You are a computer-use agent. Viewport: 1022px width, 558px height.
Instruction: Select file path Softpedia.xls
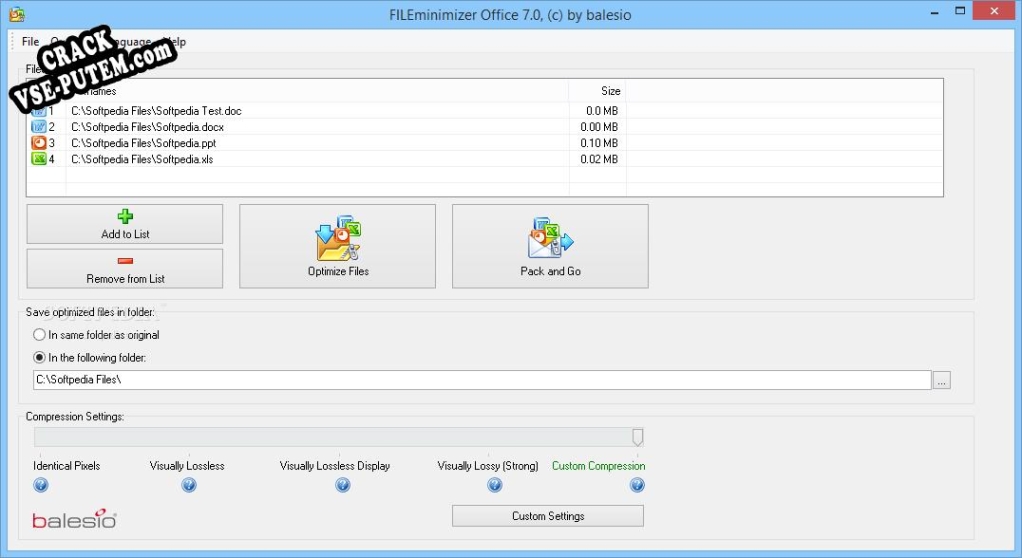(142, 160)
